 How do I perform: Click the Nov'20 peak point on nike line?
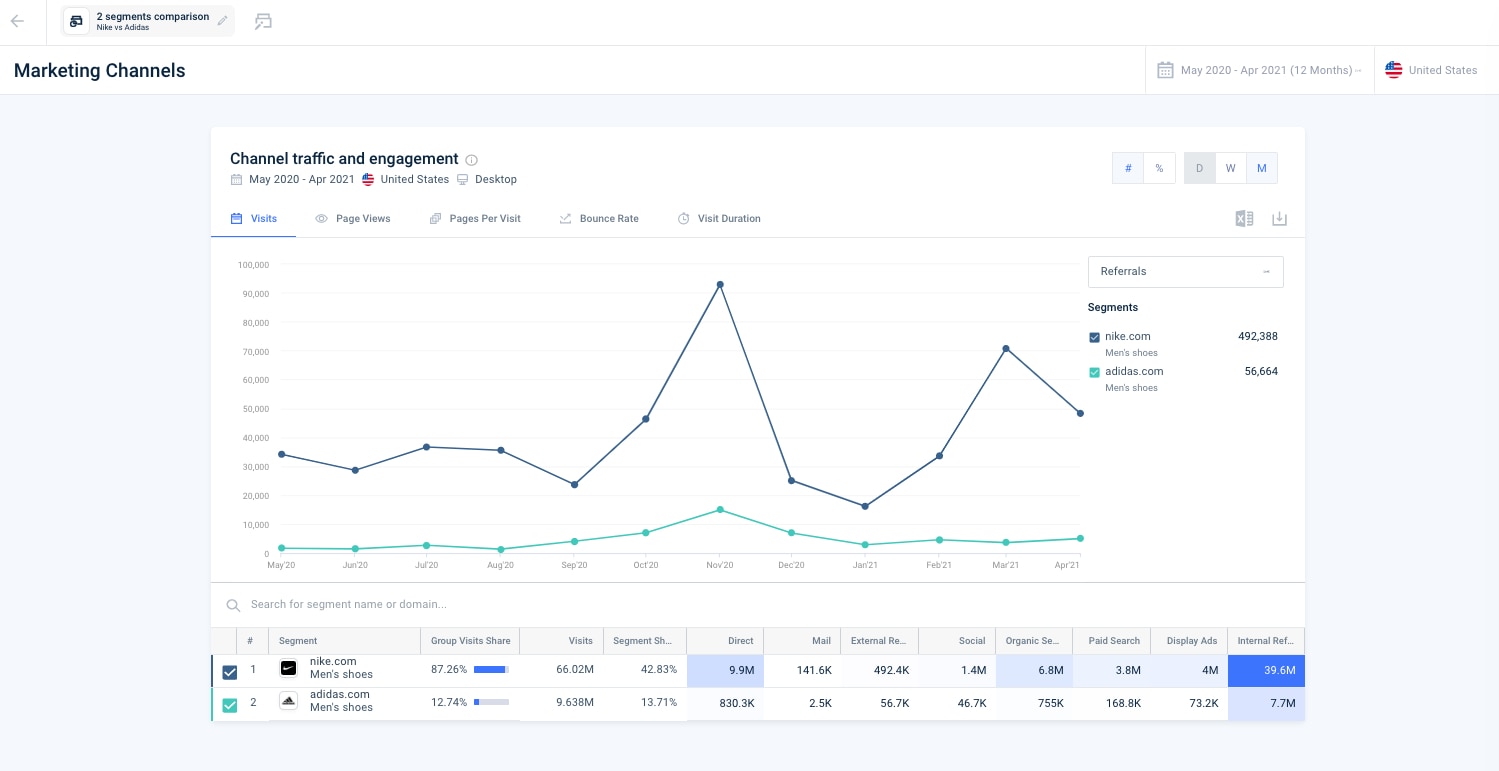(x=720, y=284)
